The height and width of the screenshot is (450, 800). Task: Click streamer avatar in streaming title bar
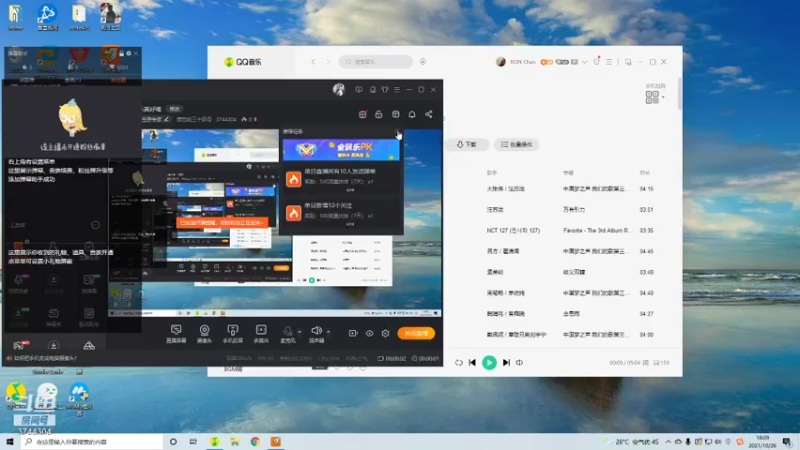coord(339,89)
